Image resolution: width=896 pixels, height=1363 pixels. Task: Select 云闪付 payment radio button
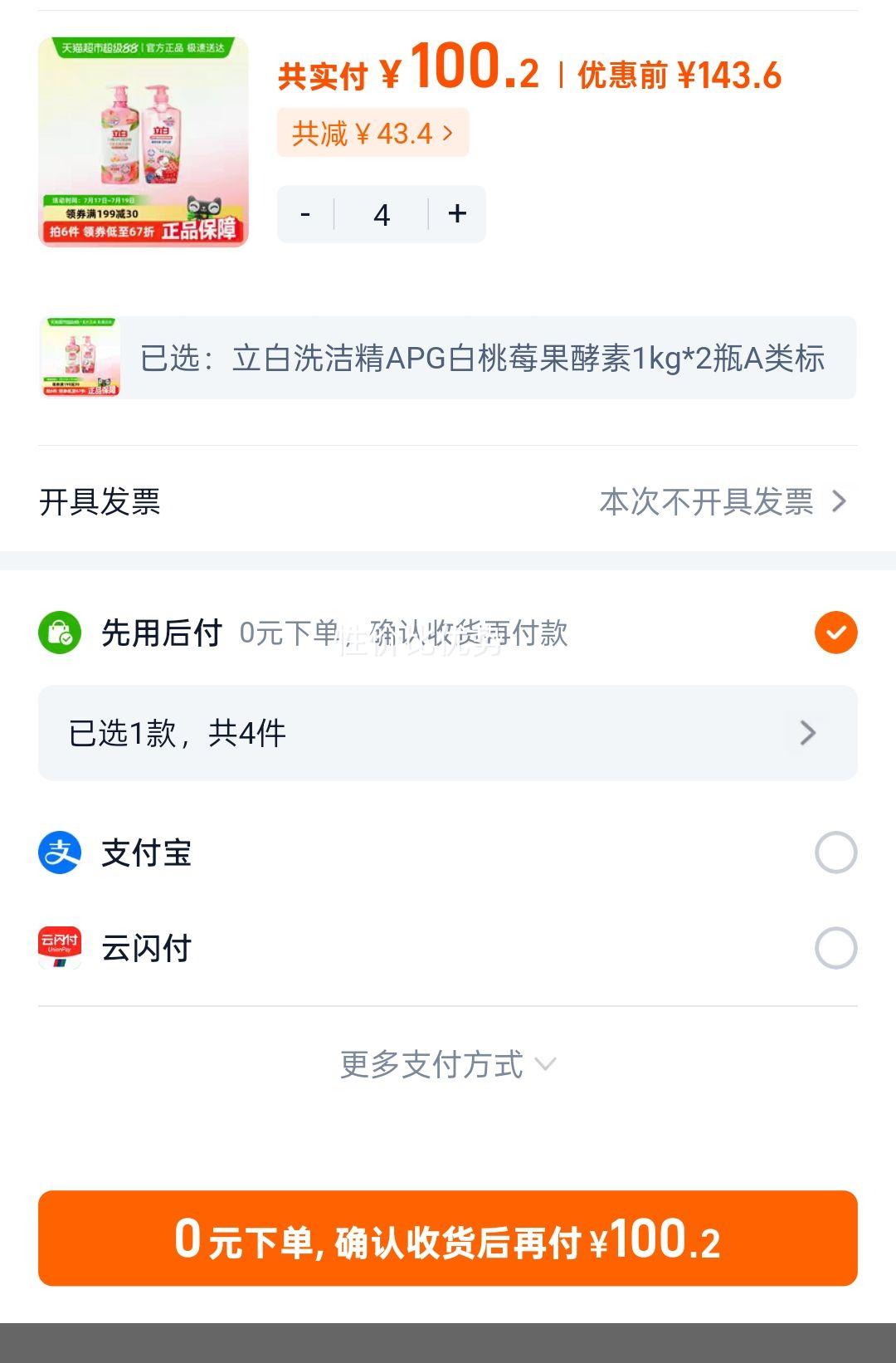(x=835, y=948)
